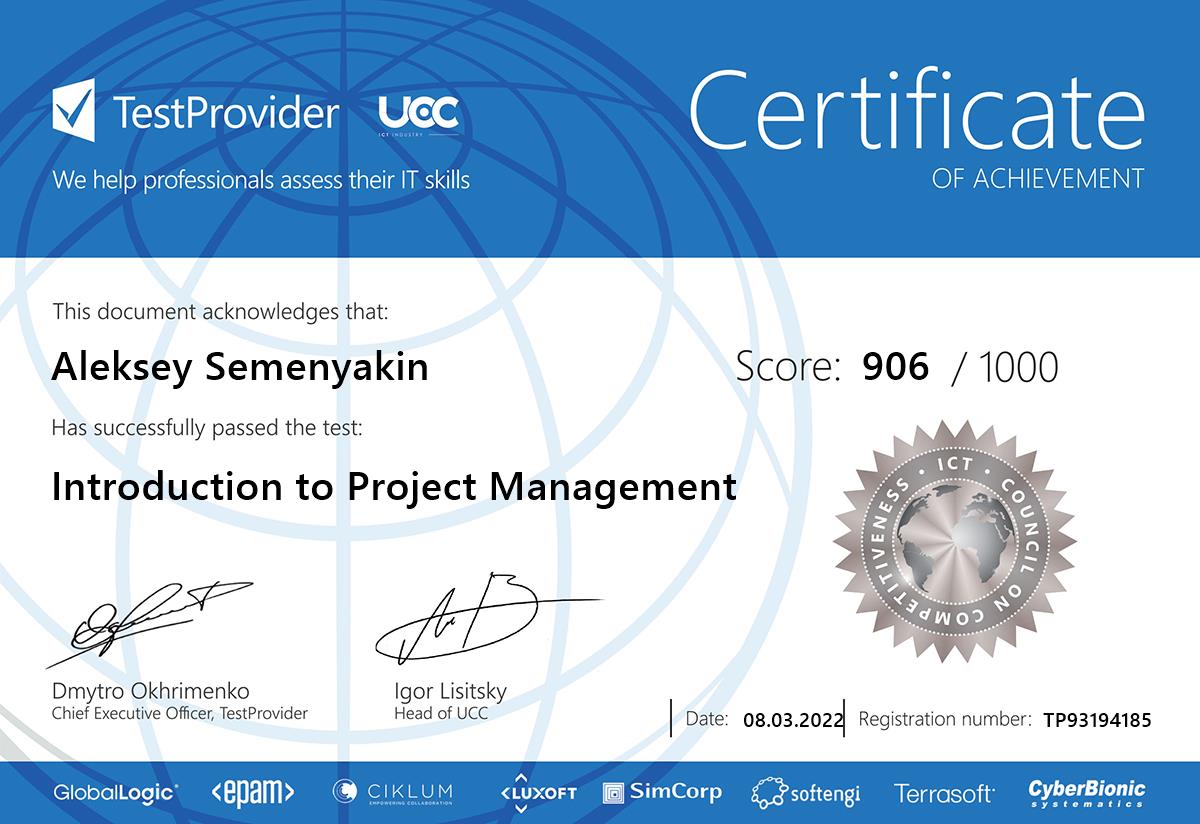Viewport: 1200px width, 824px height.
Task: Click the Ciklum sponsor logo
Action: pyautogui.click(x=392, y=792)
